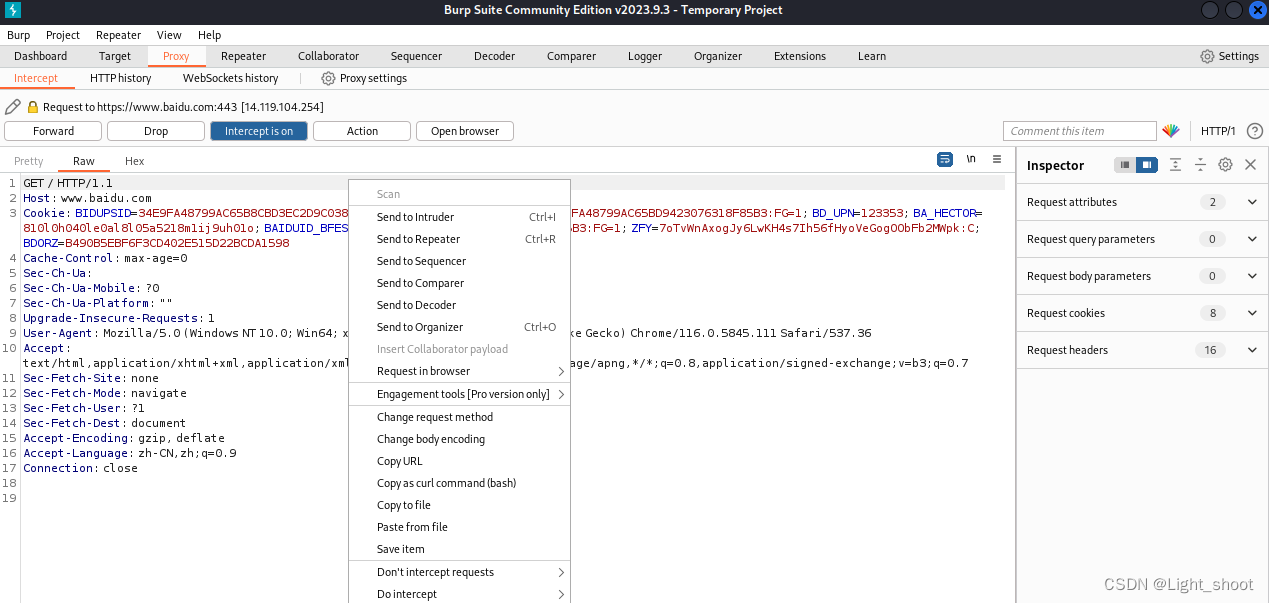Expand Request cookies section chevron

click(1252, 313)
